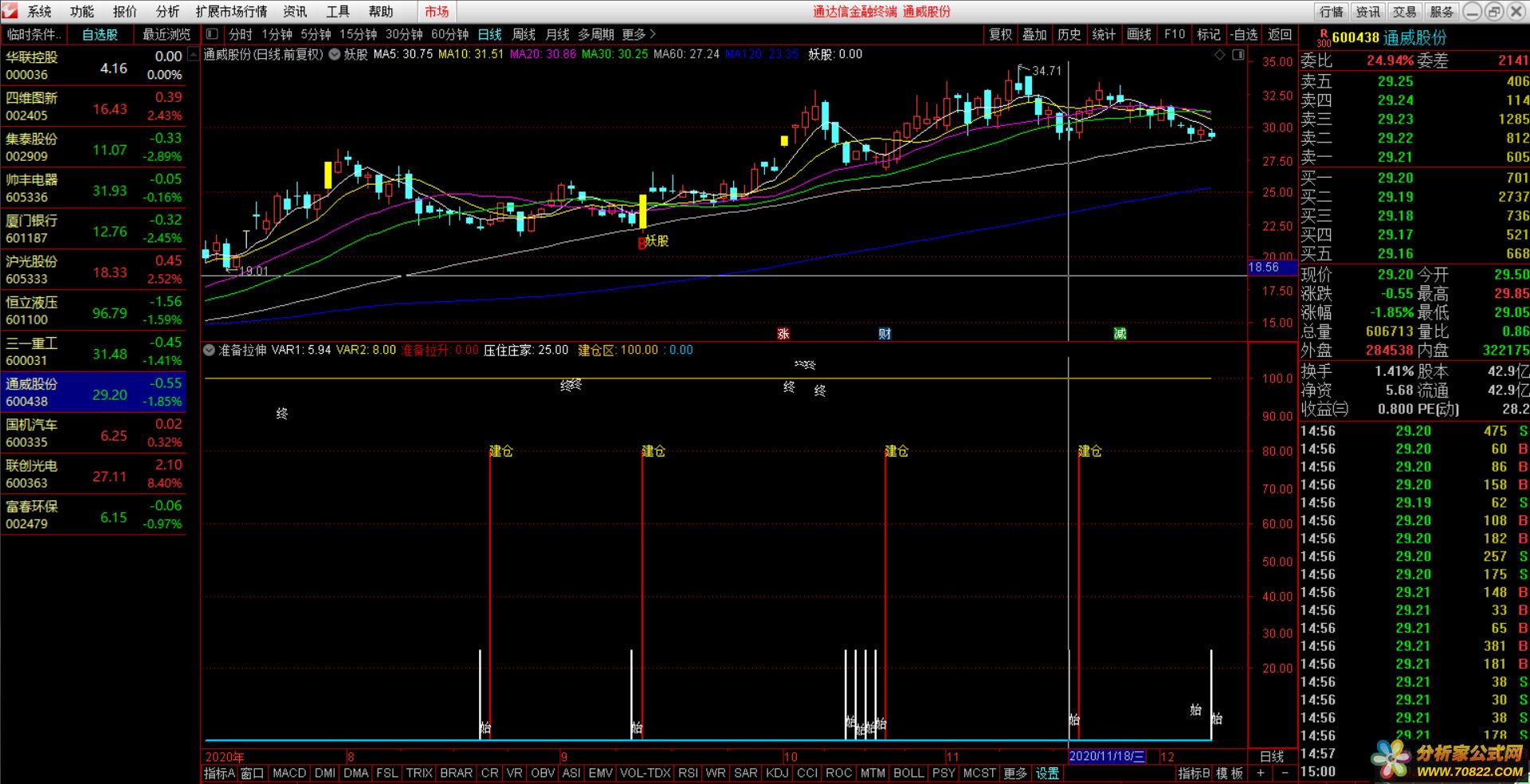
Task: Click the 模板 tab
Action: click(1230, 773)
